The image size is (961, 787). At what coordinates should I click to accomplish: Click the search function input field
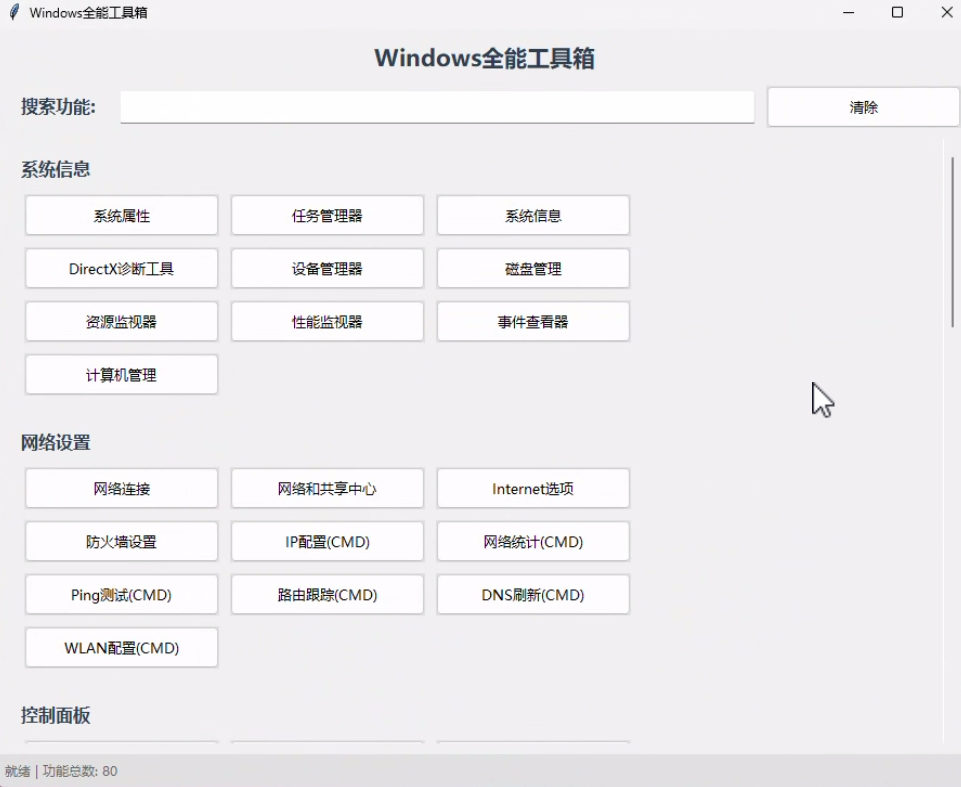(437, 107)
